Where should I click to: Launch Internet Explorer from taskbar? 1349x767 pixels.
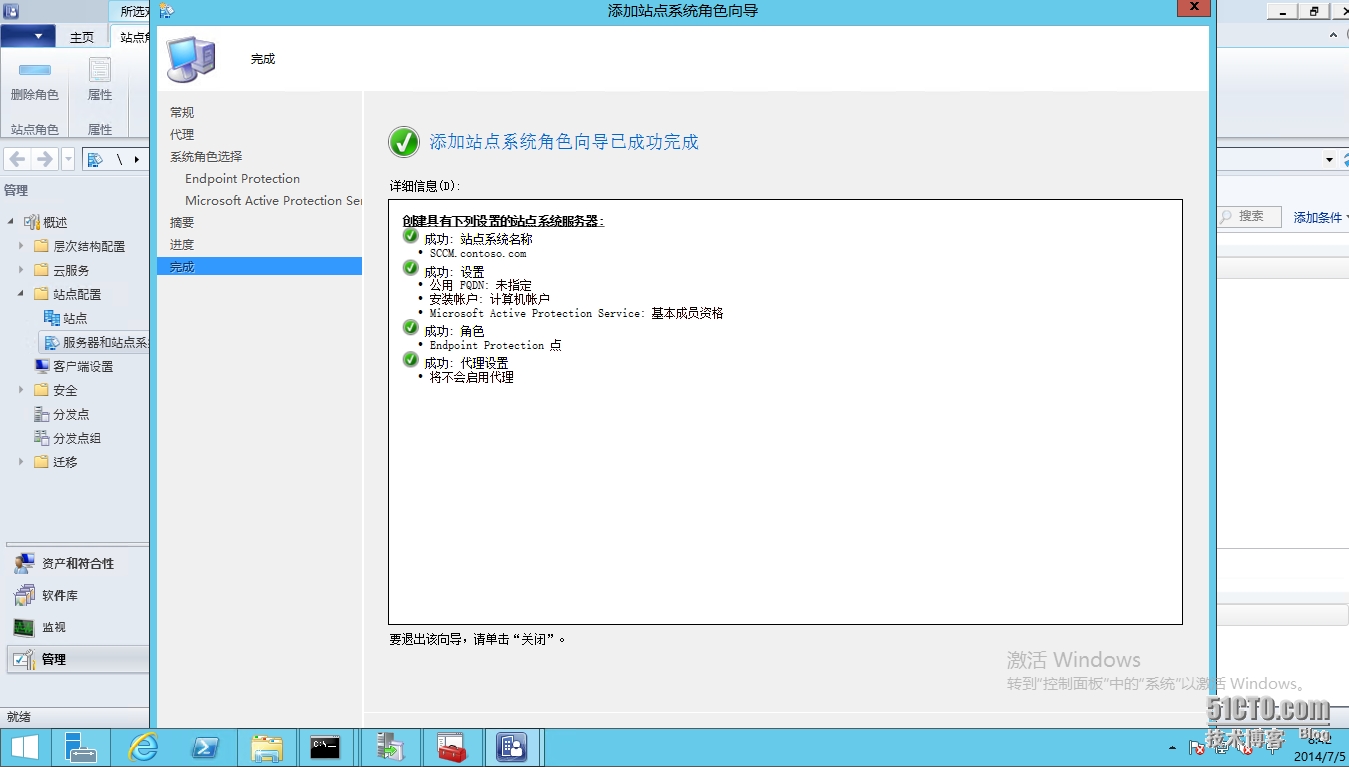tap(143, 747)
